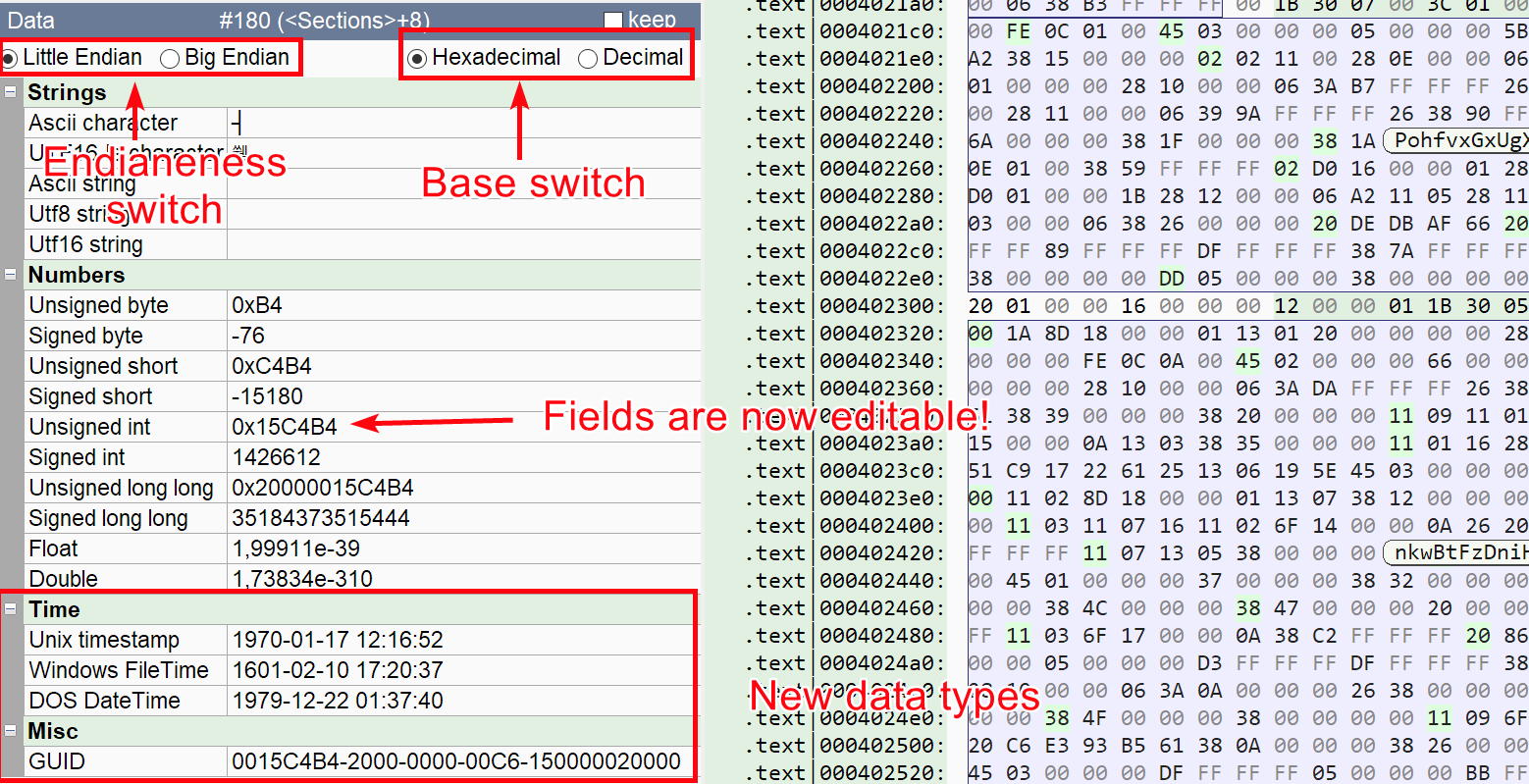Select the Big Endian radio button
Screen dimensions: 1529x784
click(x=170, y=58)
